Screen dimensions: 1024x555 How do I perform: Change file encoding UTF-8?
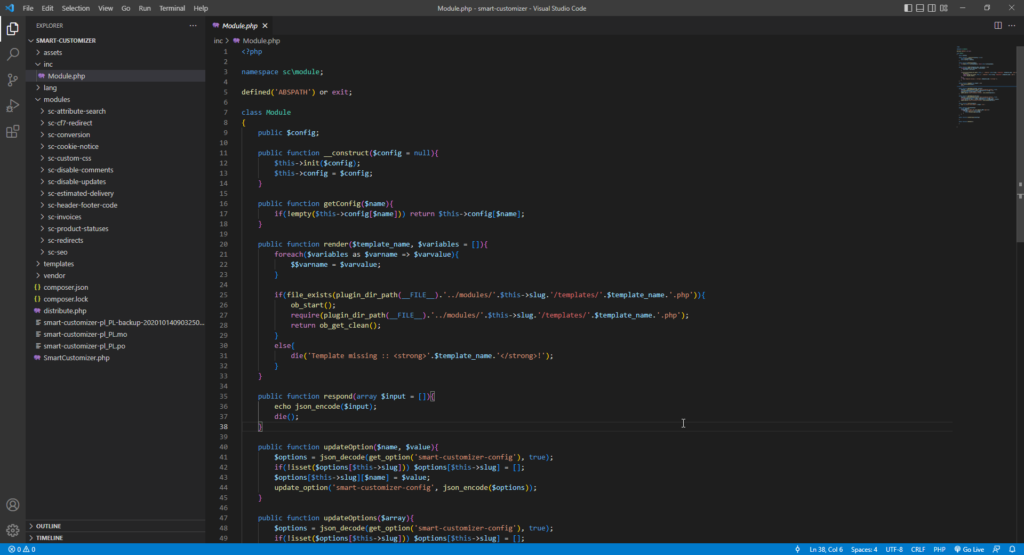pyautogui.click(x=894, y=549)
